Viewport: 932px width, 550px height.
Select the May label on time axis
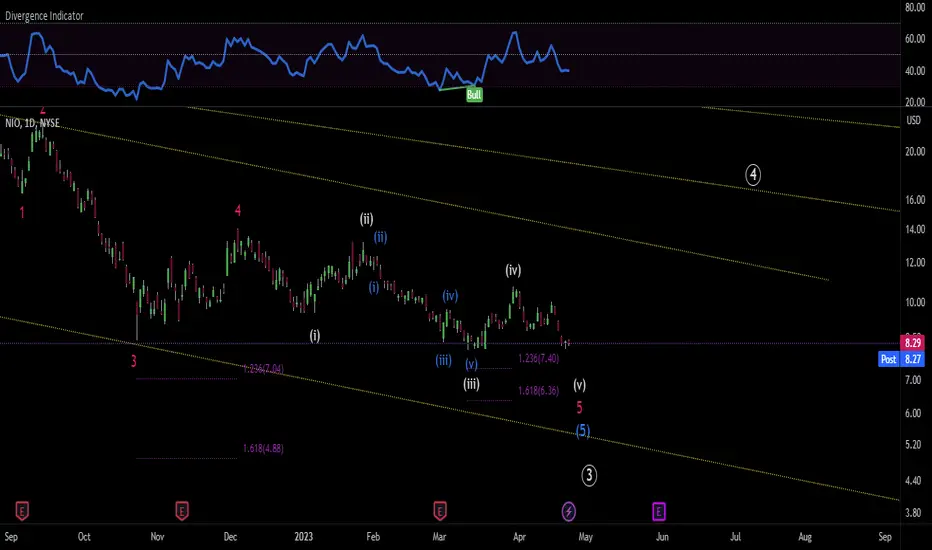click(585, 536)
